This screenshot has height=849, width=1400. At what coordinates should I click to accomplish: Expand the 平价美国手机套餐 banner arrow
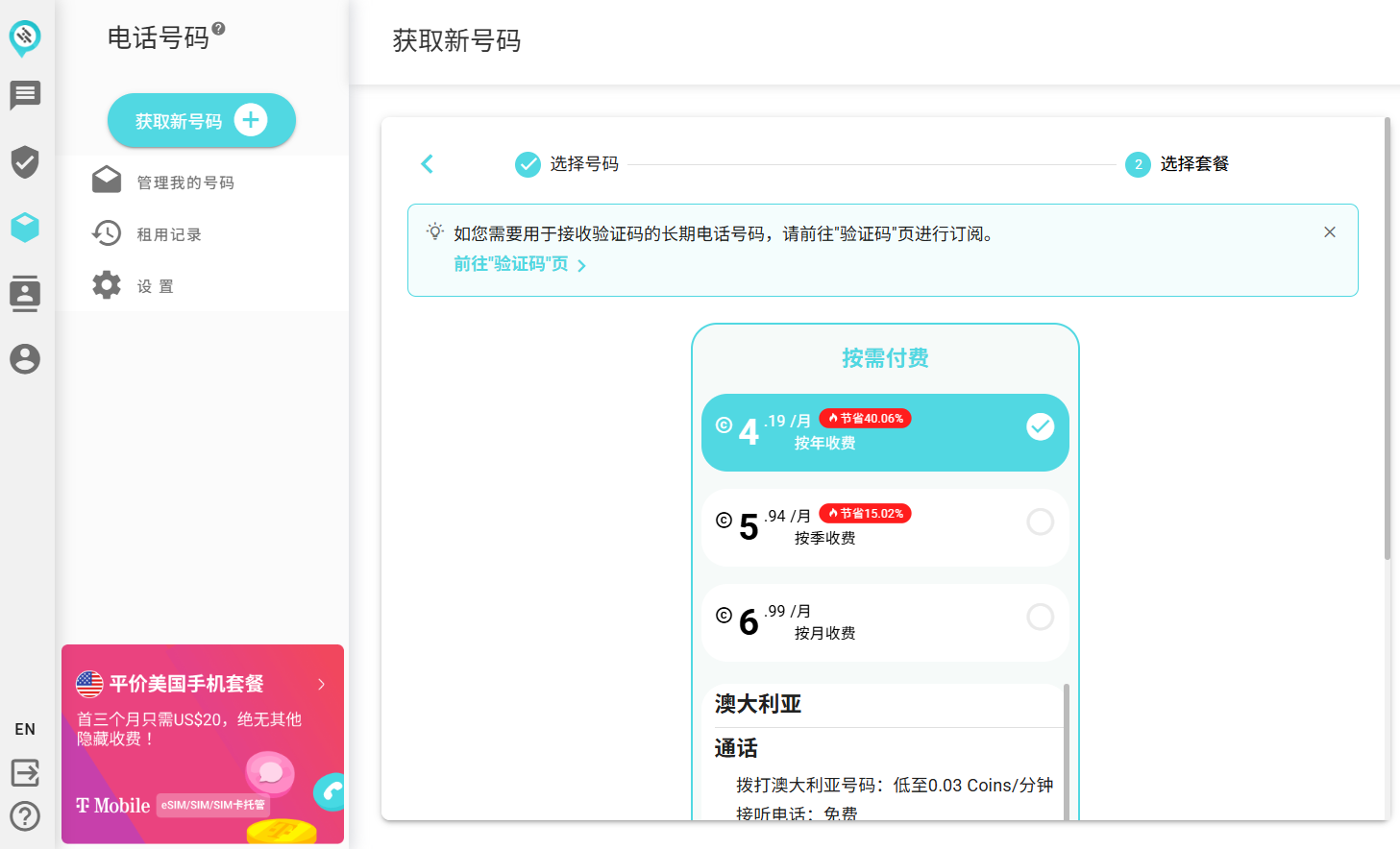point(322,684)
